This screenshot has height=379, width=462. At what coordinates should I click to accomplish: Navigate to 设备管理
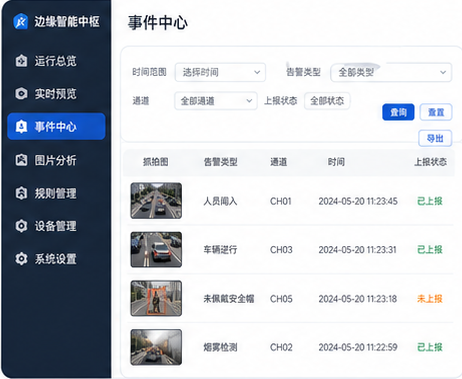[x=56, y=226]
